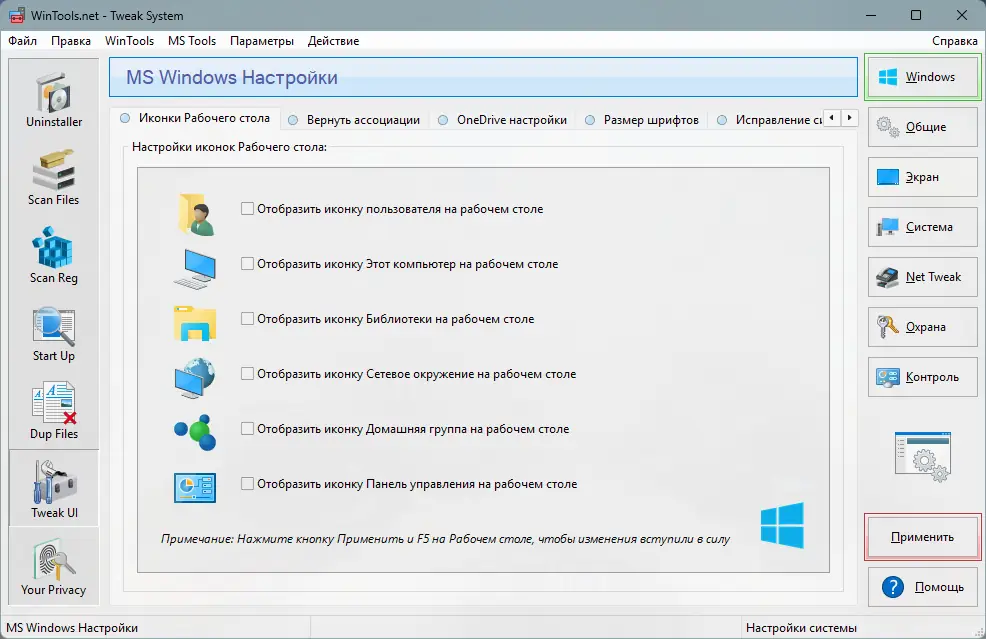
Task: Open the Файл menu
Action: (22, 41)
